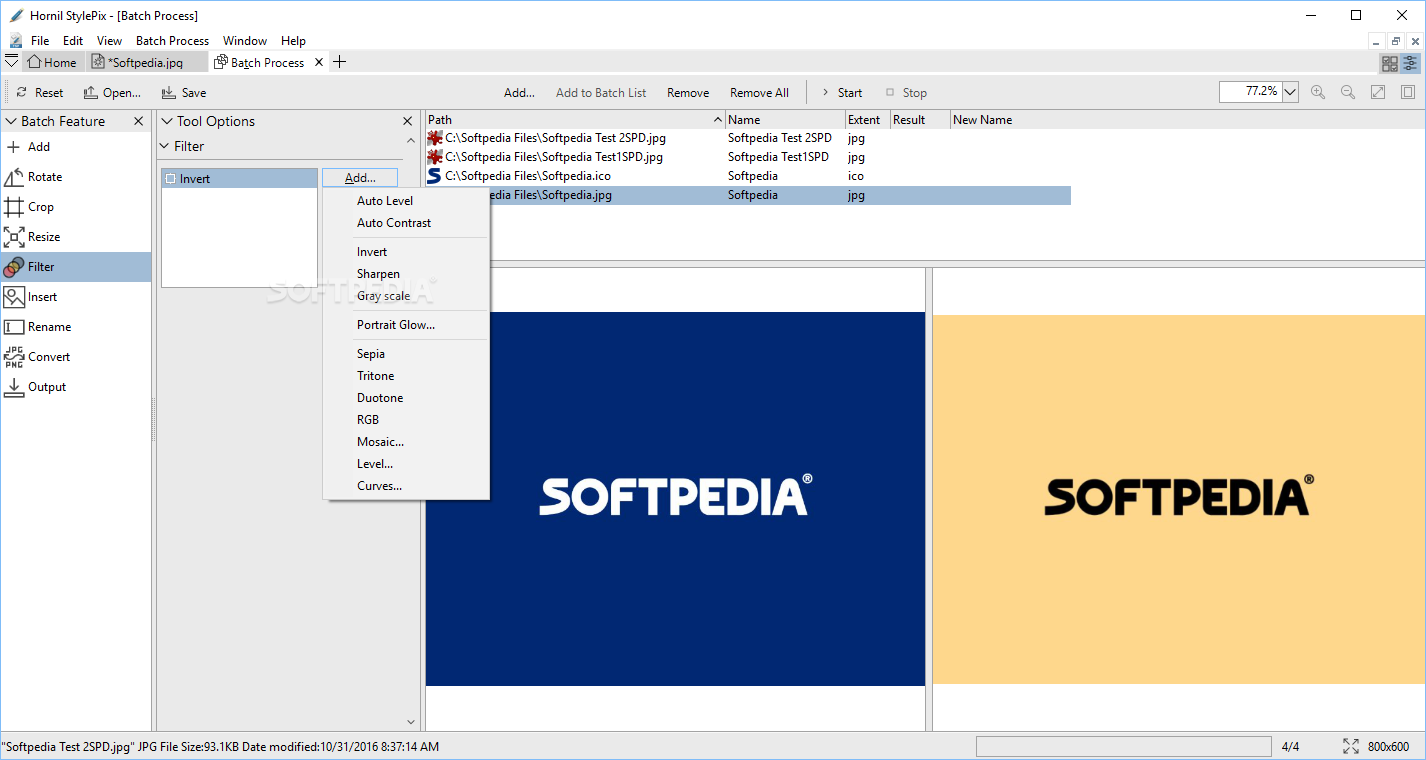Click the zoom out magnifier icon

(x=1348, y=92)
